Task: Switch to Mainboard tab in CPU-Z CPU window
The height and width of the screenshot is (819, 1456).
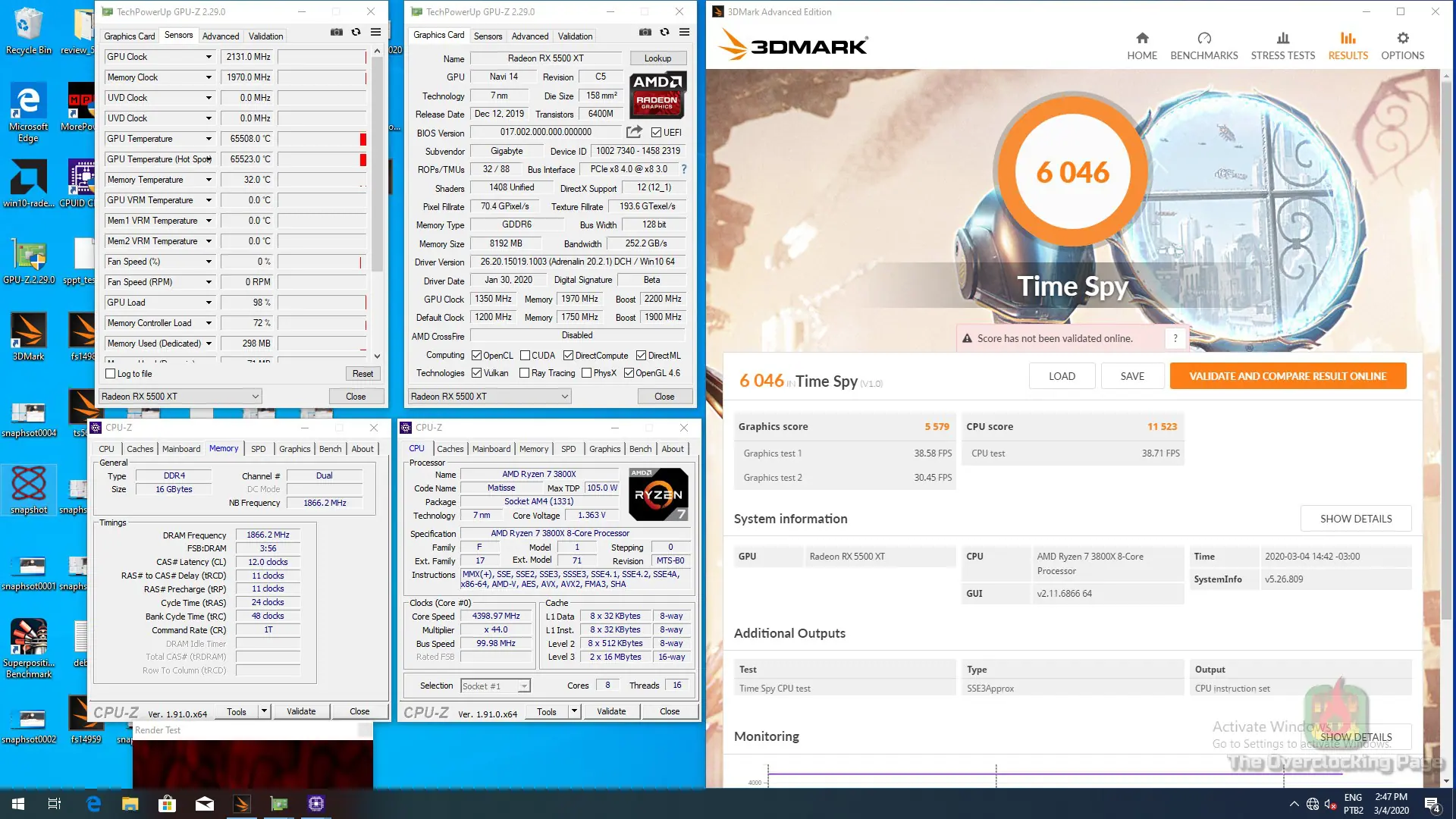Action: [x=491, y=449]
